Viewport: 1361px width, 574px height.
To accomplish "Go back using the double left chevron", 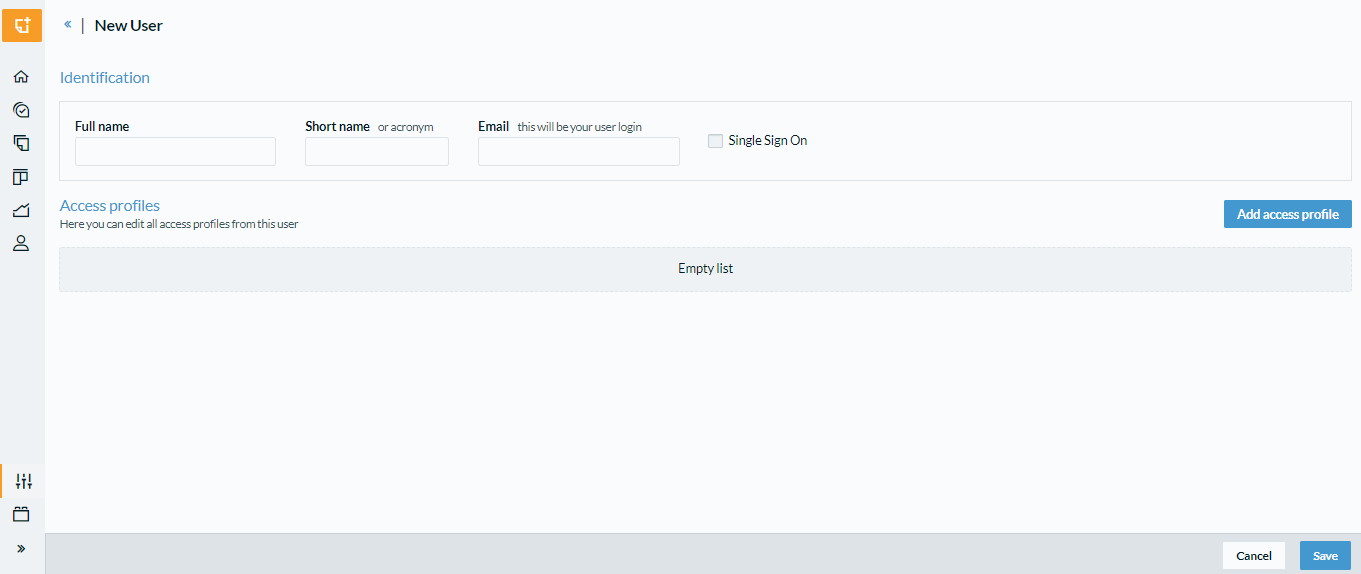I will coord(67,24).
